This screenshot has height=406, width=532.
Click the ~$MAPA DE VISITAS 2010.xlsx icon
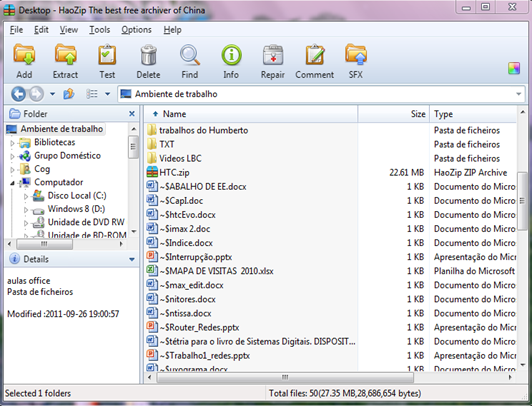coord(152,271)
